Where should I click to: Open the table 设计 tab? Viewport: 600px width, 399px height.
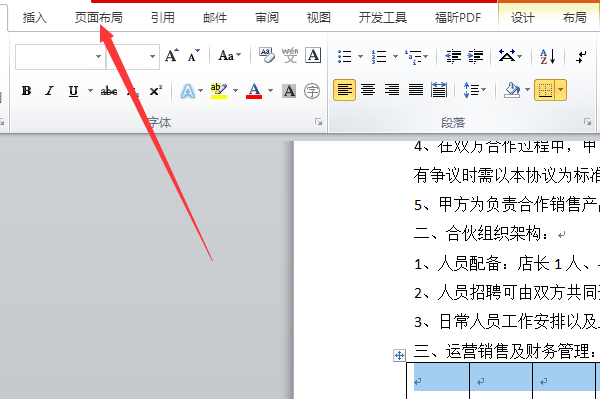click(x=523, y=18)
